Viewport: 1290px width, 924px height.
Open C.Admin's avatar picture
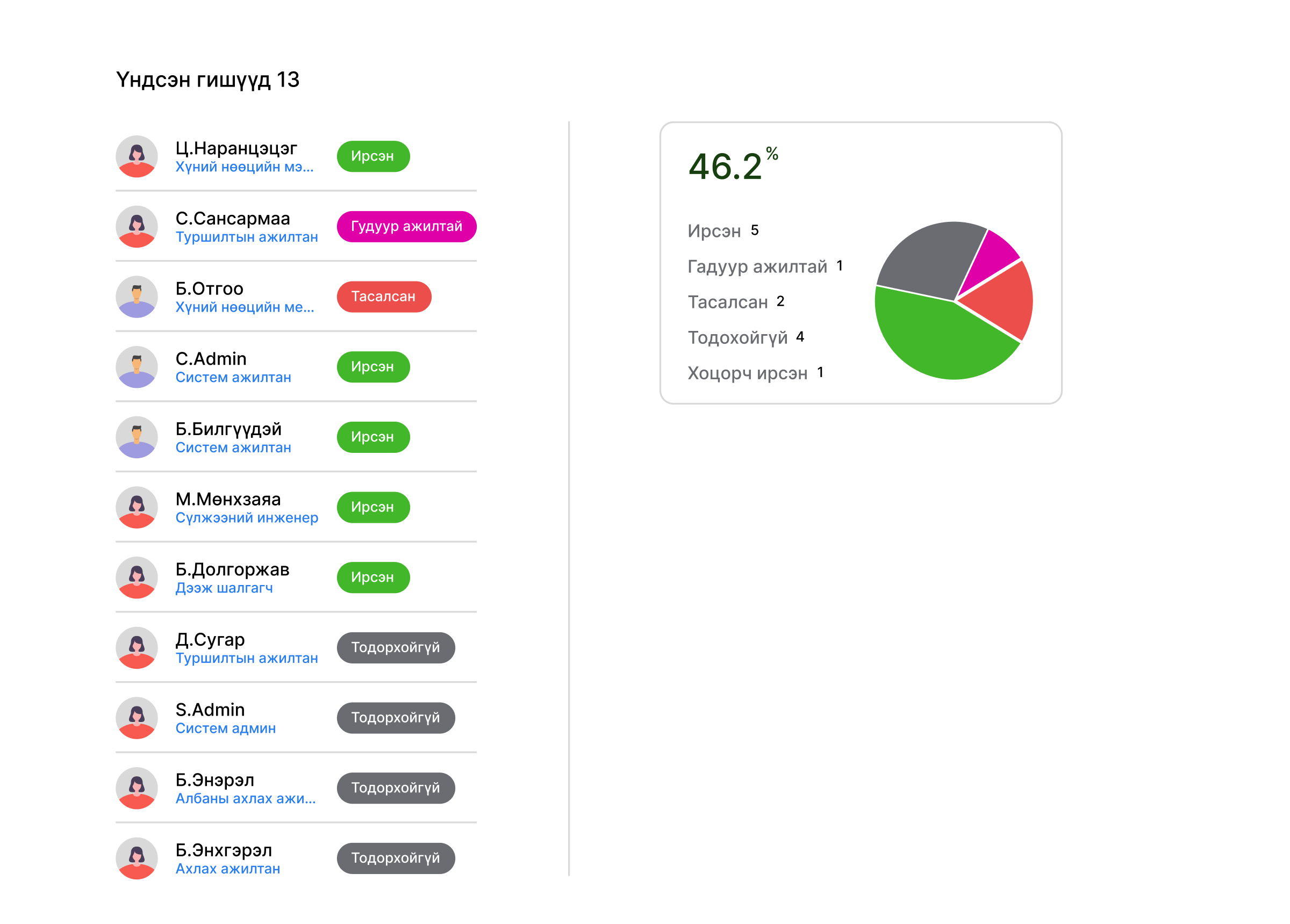pos(137,367)
